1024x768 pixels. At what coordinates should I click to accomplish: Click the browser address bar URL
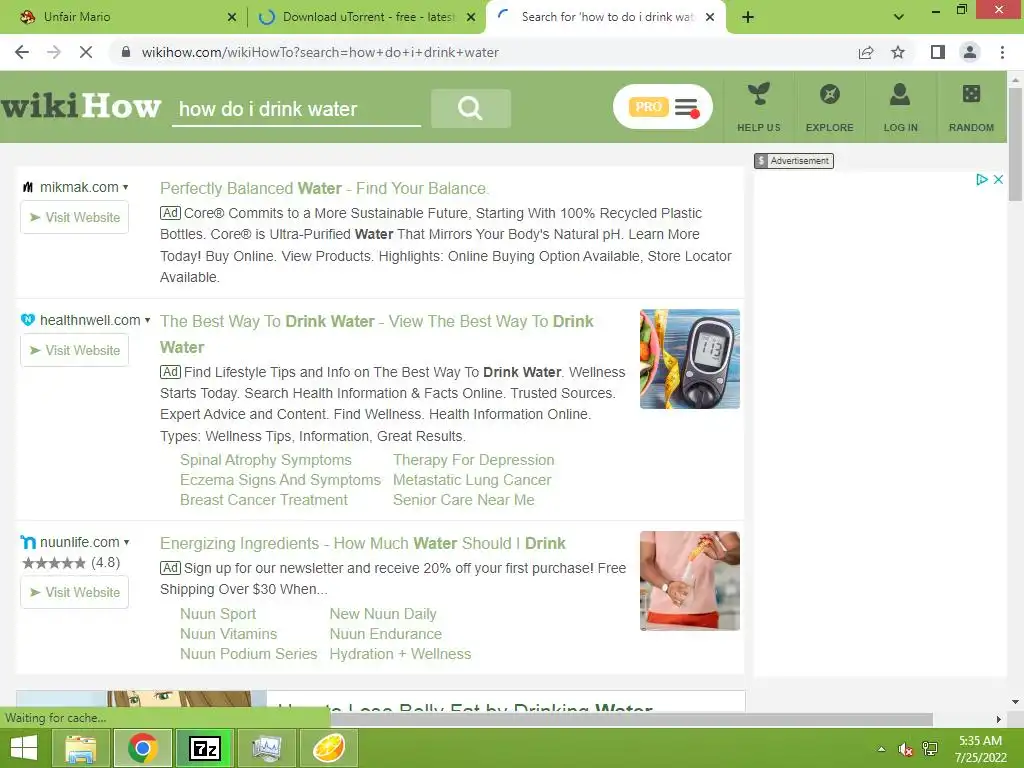point(320,52)
